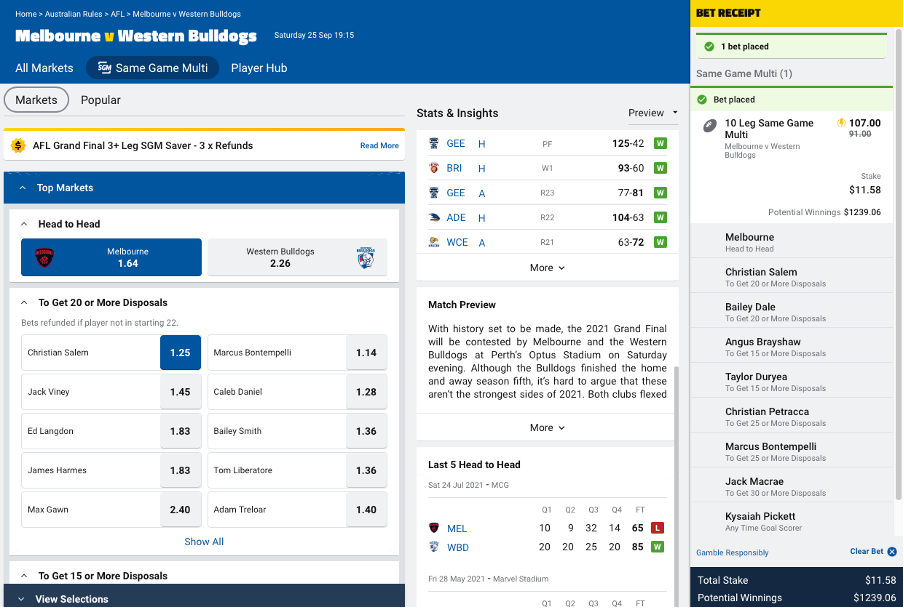This screenshot has height=608, width=904.
Task: Click Australian Rules breadcrumb link
Action: click(73, 14)
